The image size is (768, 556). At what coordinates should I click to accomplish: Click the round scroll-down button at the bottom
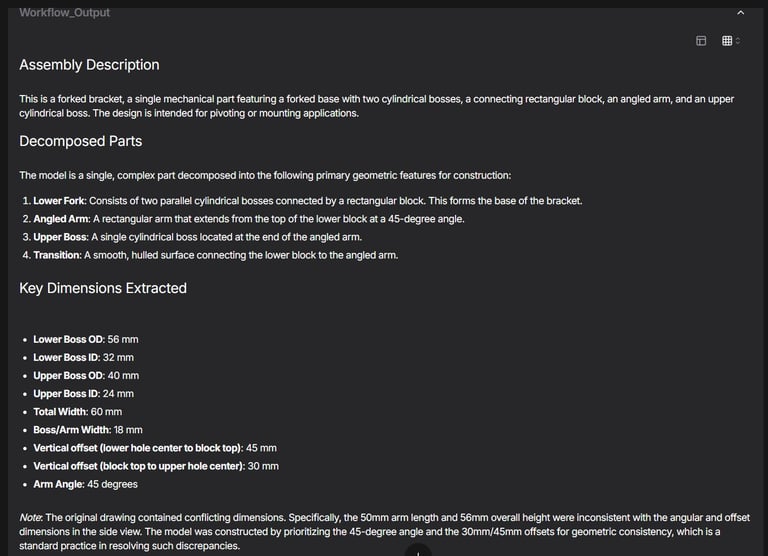[x=418, y=551]
